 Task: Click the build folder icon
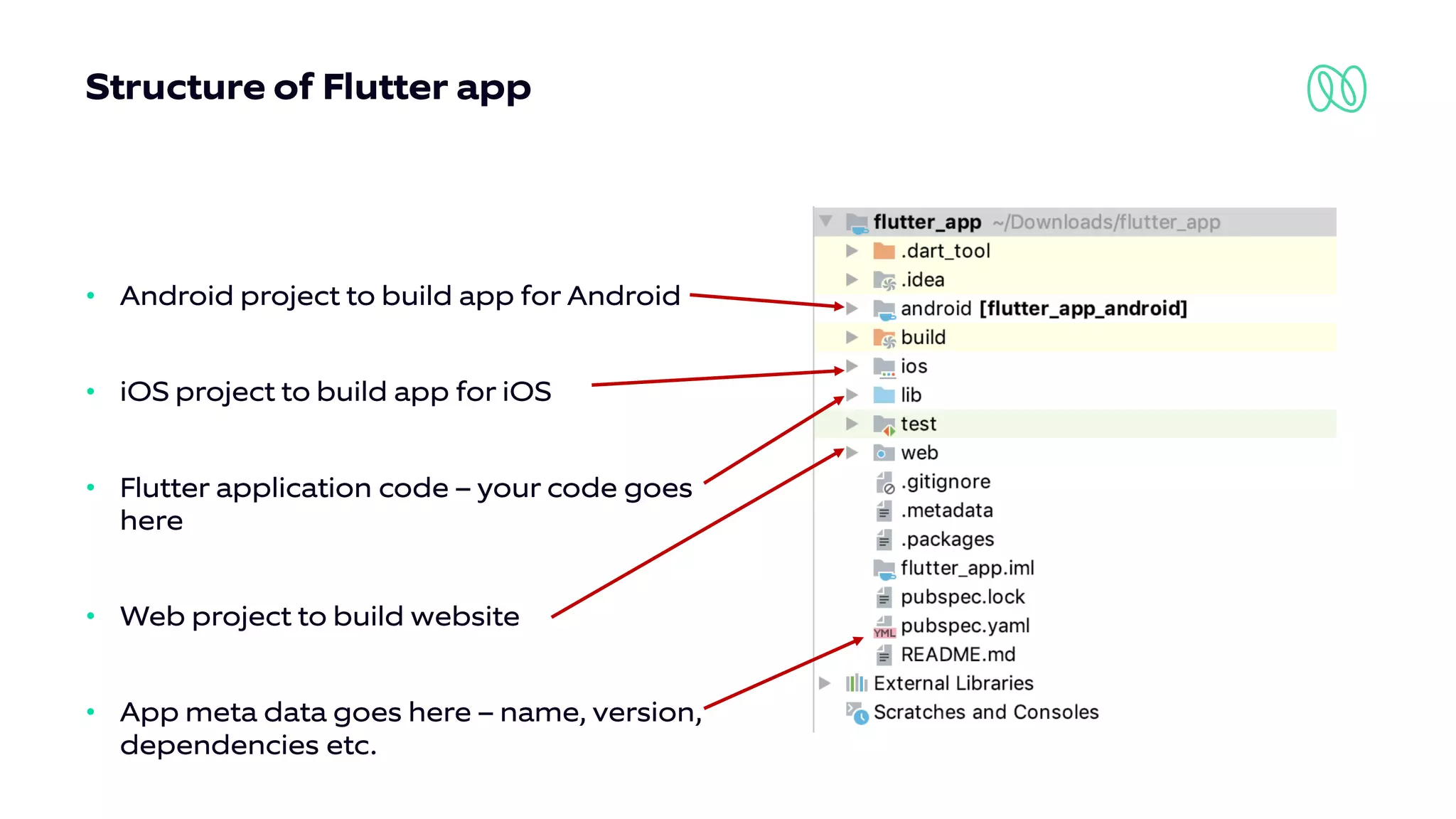pos(884,338)
